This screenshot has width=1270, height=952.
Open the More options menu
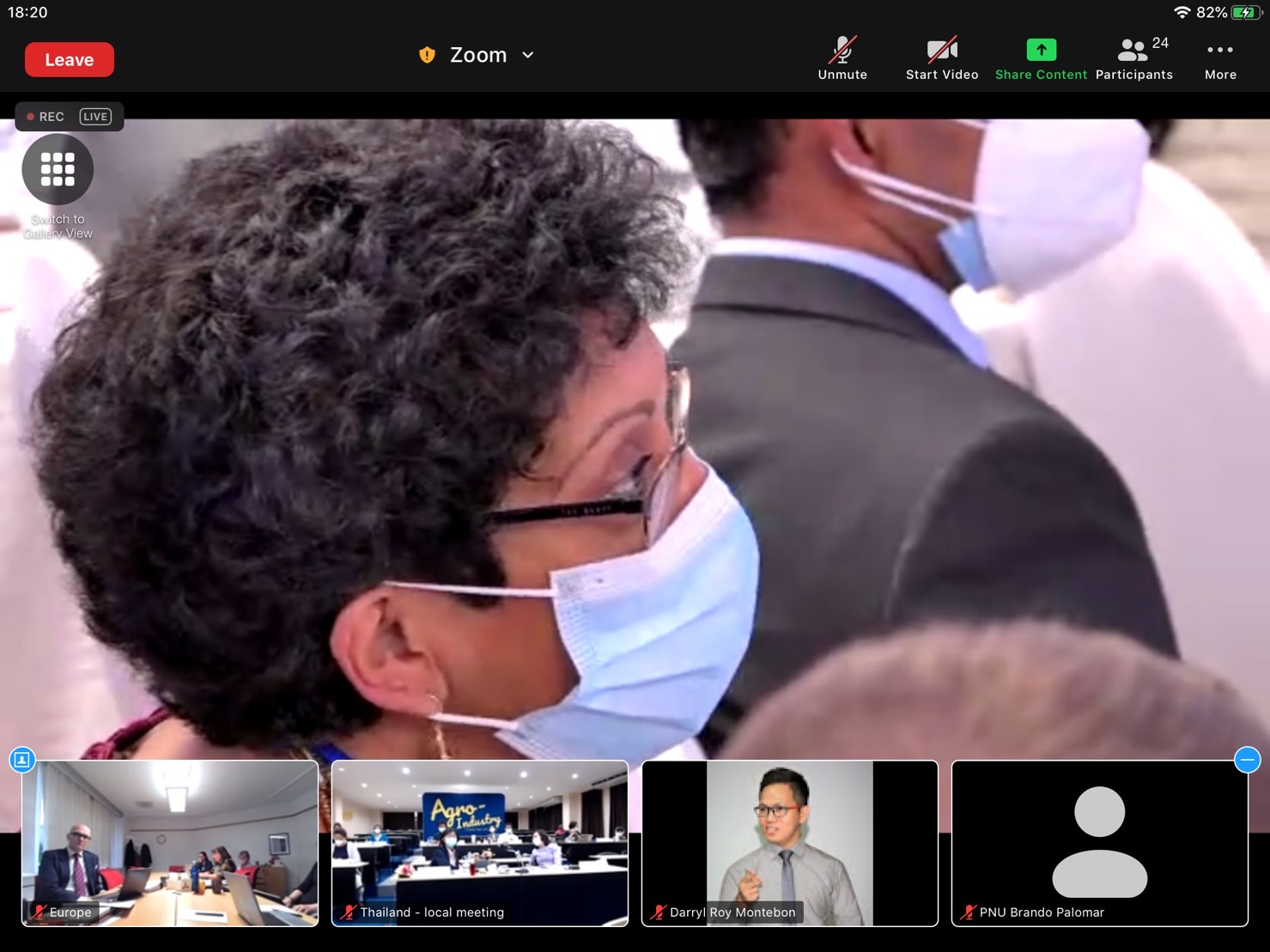click(x=1220, y=58)
